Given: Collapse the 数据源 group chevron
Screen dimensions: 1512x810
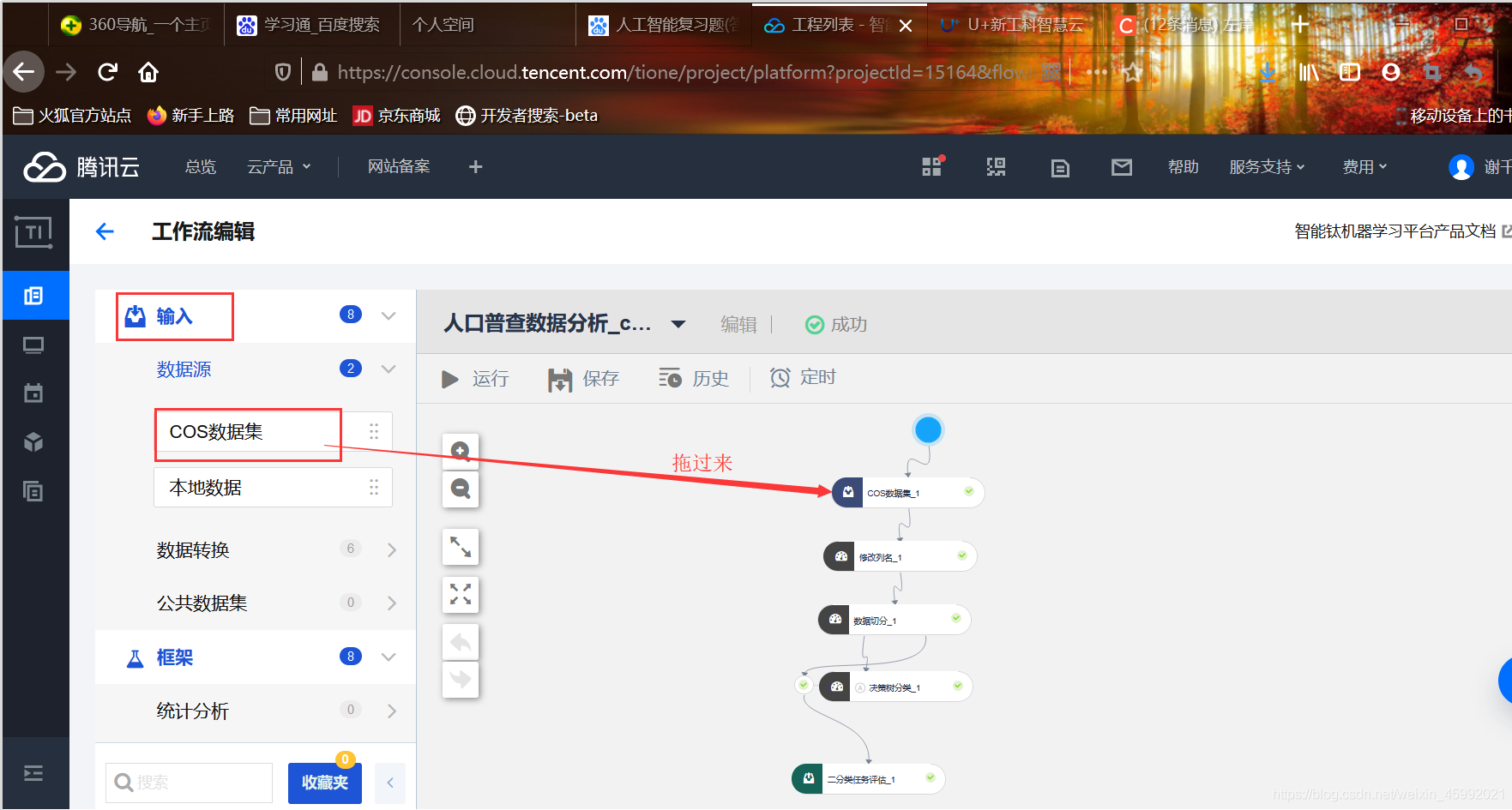Looking at the screenshot, I should point(389,369).
